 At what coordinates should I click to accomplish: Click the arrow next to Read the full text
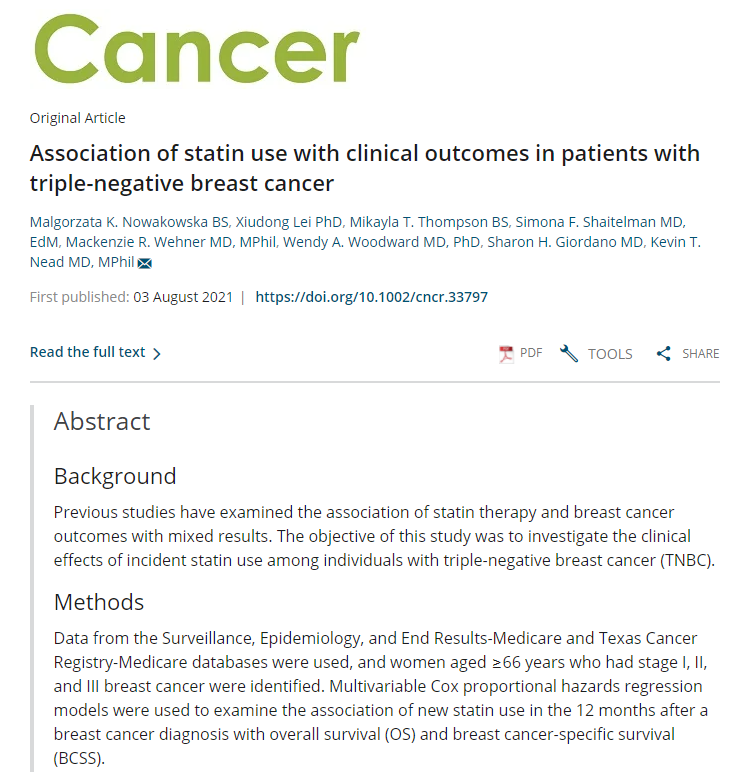tap(156, 353)
